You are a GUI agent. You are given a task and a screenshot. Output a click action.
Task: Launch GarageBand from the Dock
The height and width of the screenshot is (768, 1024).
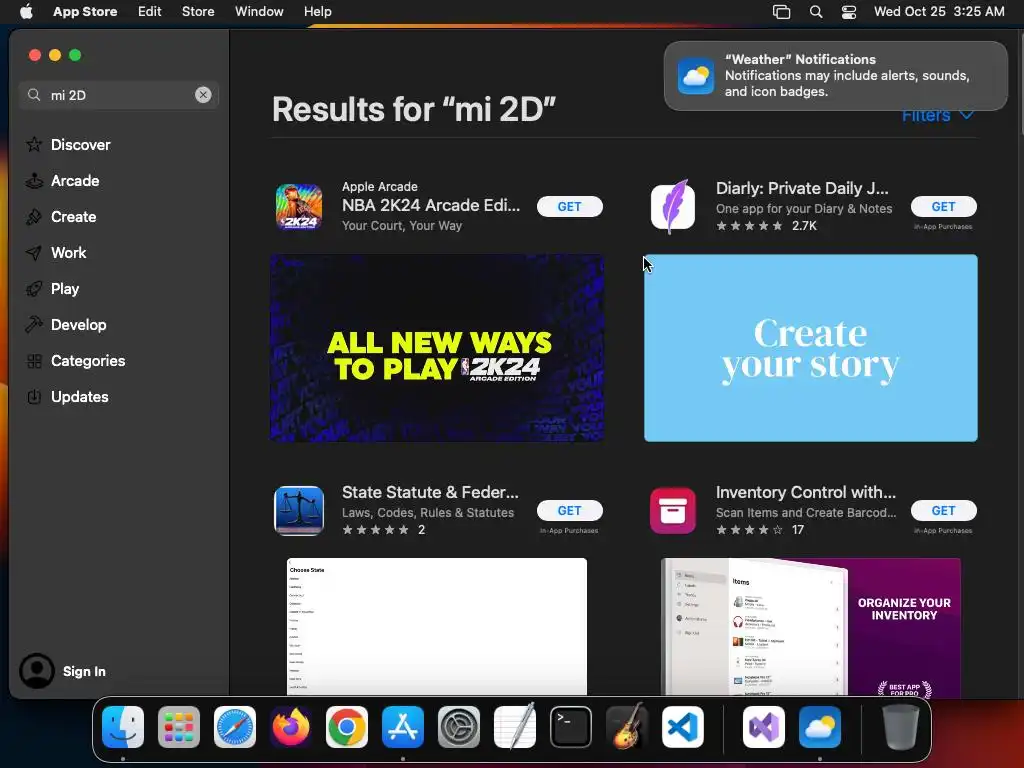pos(627,726)
